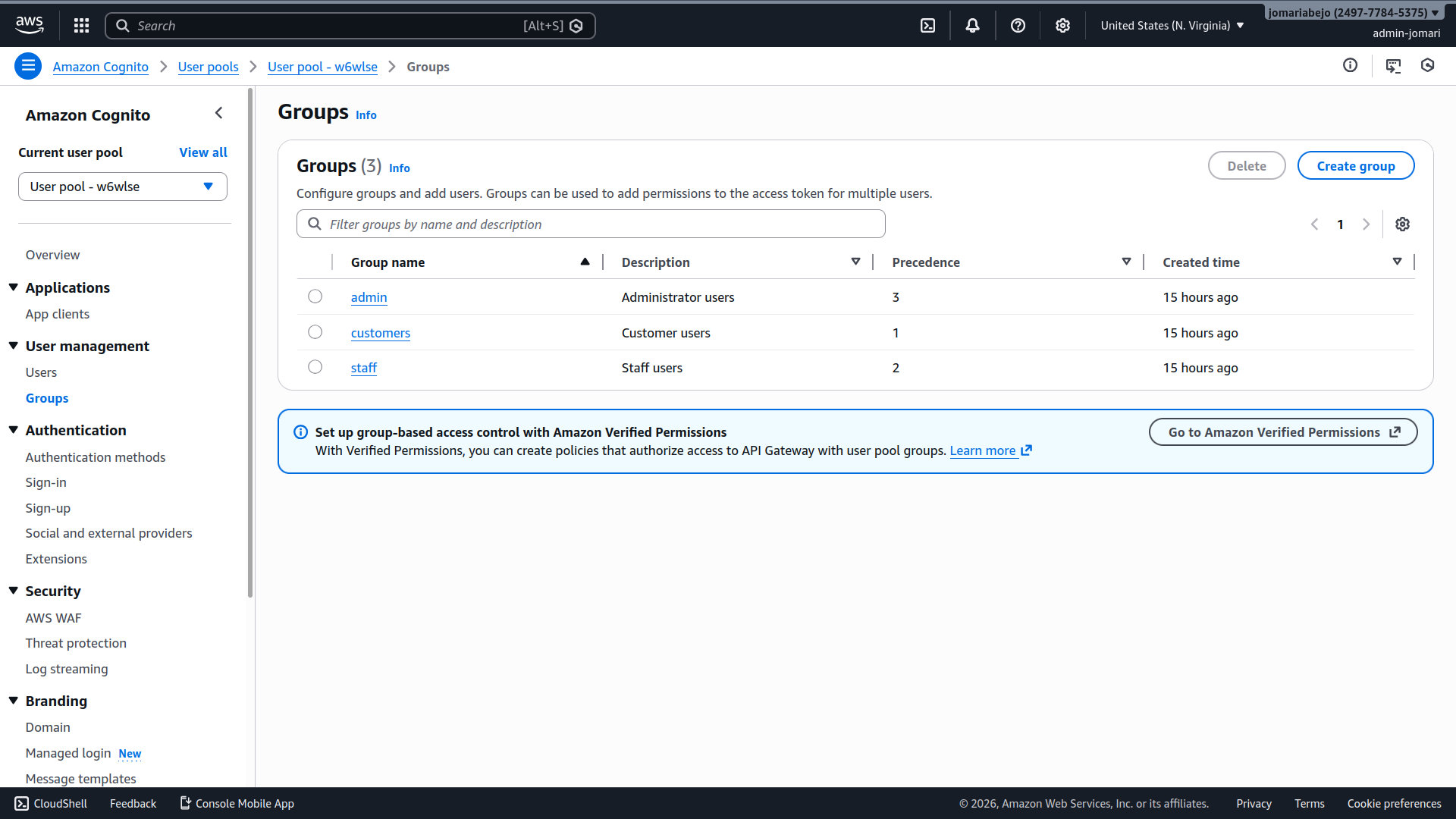
Task: Open the help question mark menu
Action: [x=1018, y=26]
